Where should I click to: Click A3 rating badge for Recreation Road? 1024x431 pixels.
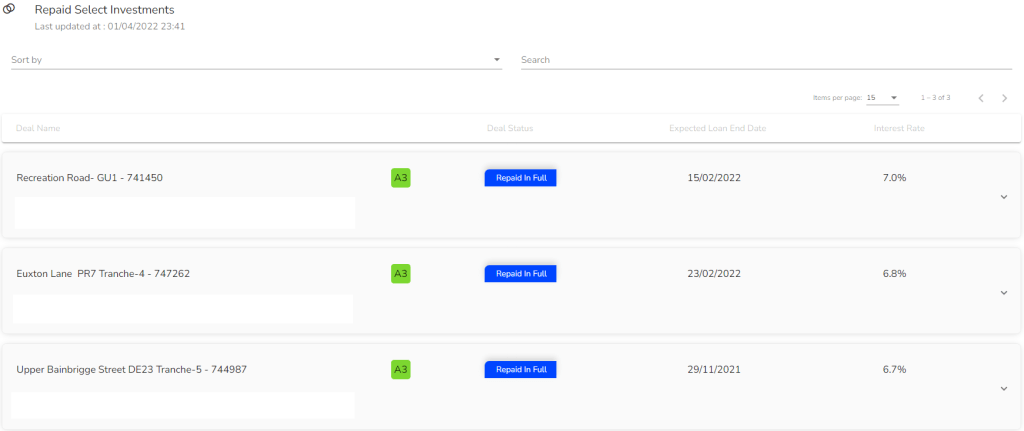(x=401, y=178)
